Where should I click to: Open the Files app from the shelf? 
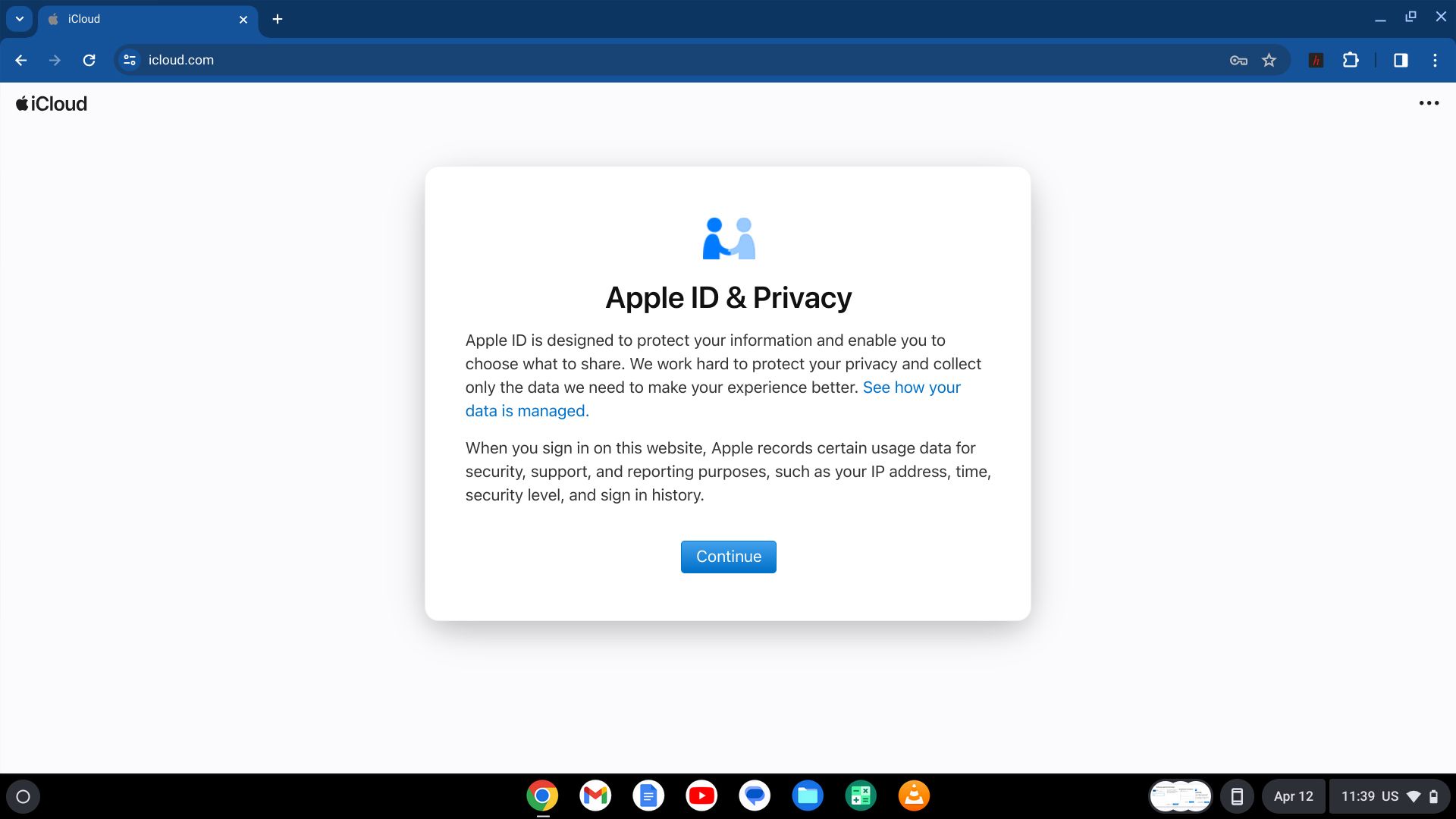808,795
